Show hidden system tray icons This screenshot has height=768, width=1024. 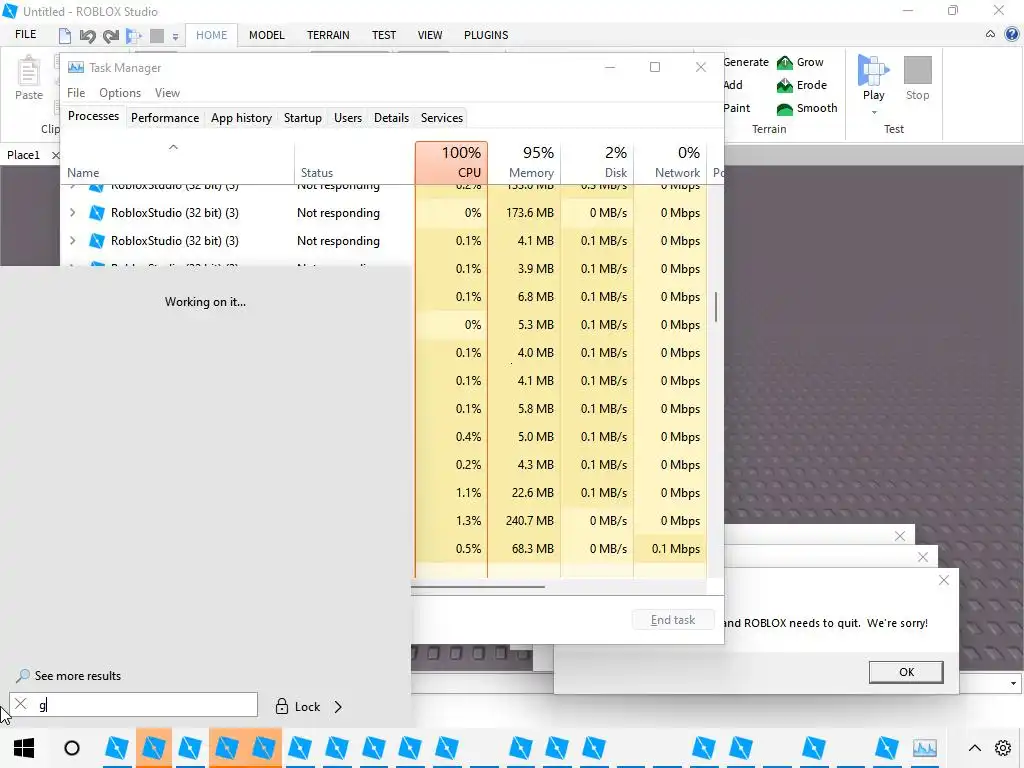[974, 748]
